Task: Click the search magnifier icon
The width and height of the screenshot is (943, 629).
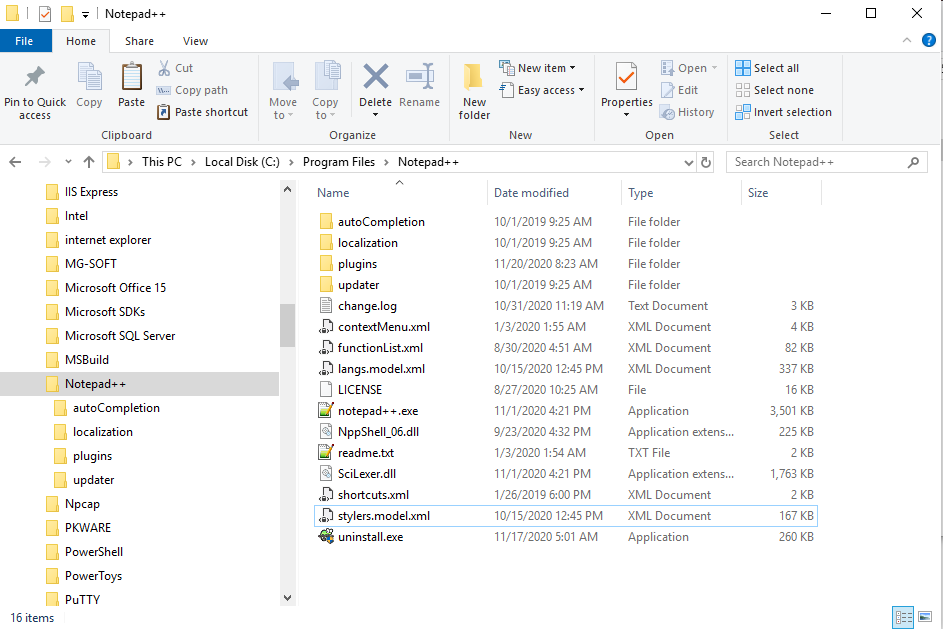Action: 913,162
